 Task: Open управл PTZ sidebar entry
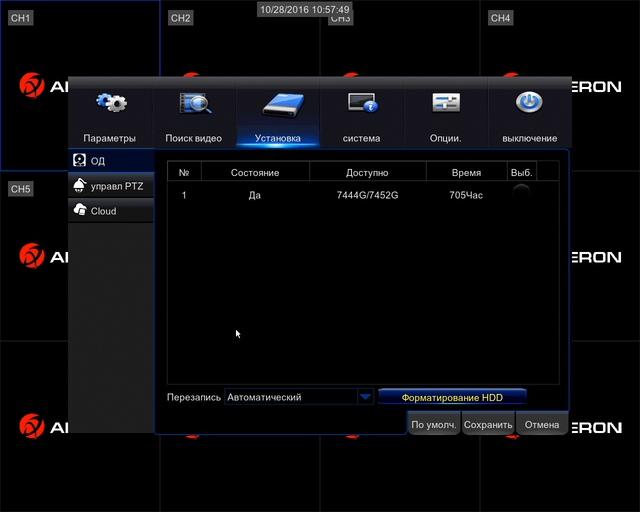[111, 186]
